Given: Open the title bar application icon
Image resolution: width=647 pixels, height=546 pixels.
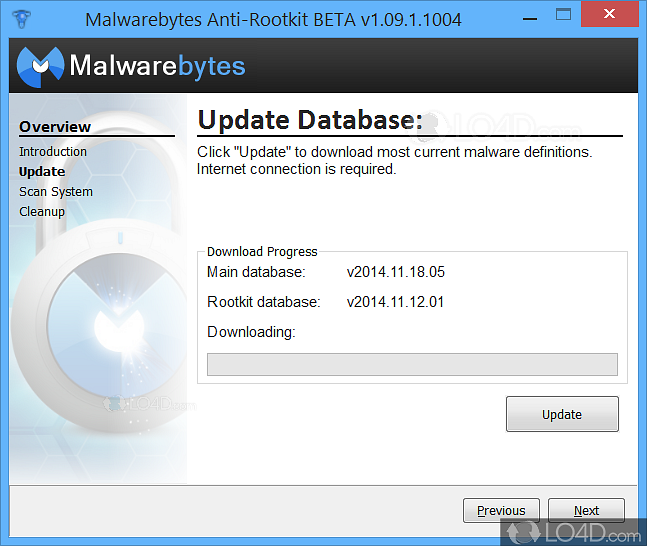Looking at the screenshot, I should click(x=21, y=19).
